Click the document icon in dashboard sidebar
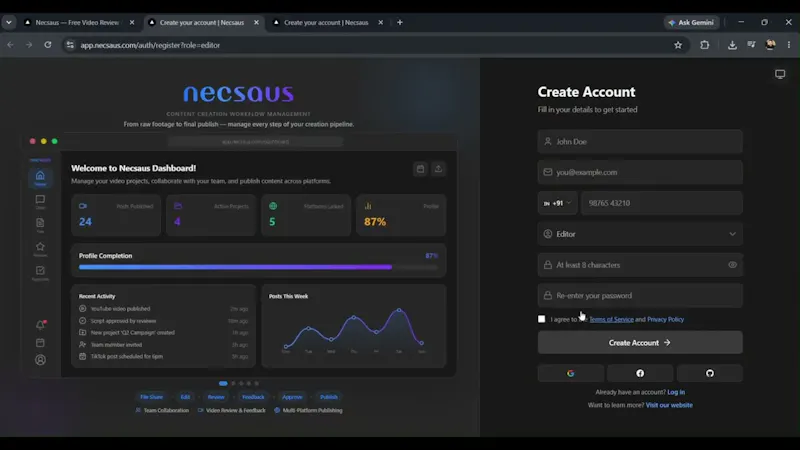This screenshot has height=450, width=800. [x=40, y=224]
